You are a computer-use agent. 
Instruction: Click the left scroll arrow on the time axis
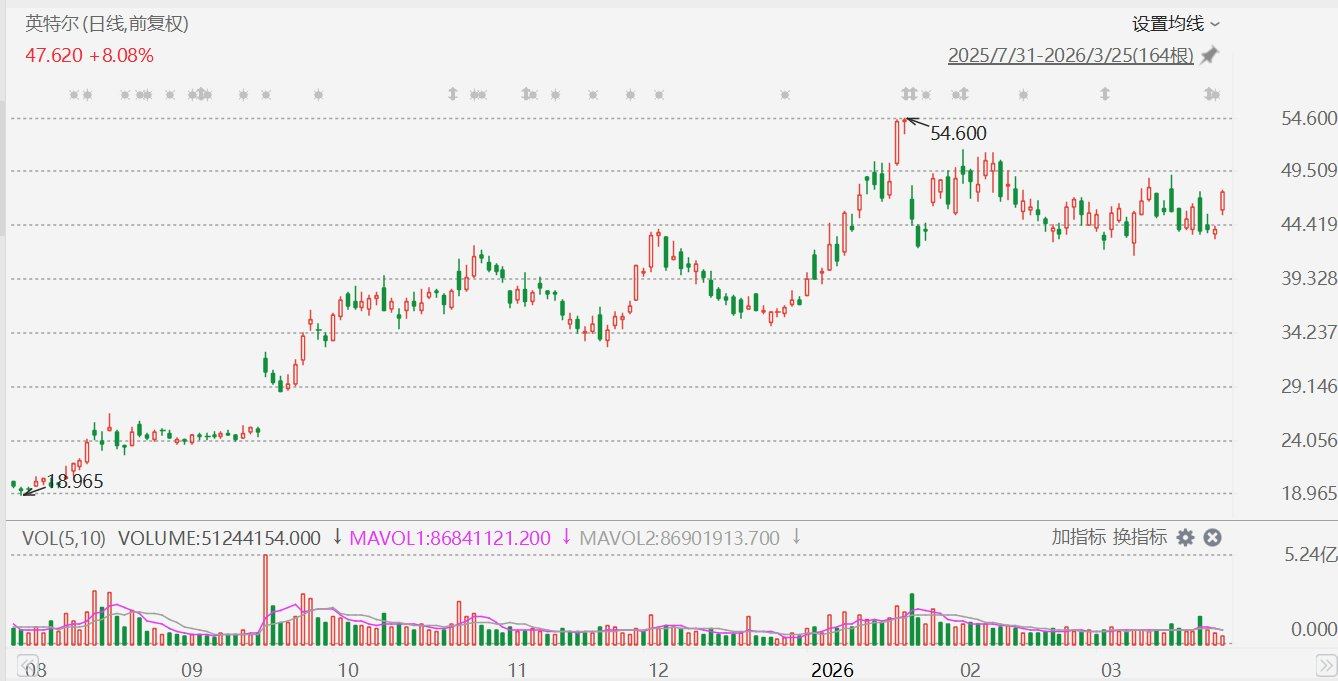tap(19, 664)
